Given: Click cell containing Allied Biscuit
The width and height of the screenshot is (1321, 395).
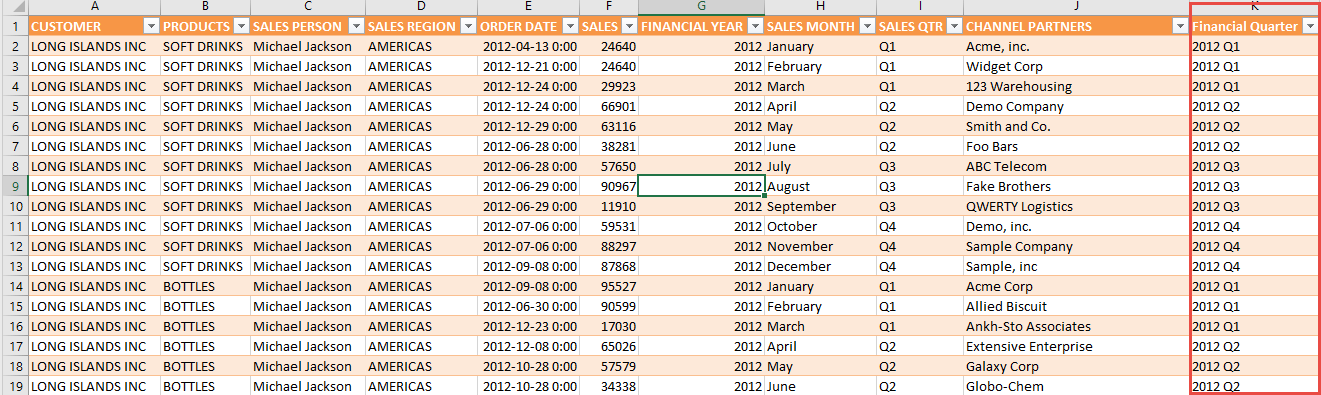Looking at the screenshot, I should 1077,306.
